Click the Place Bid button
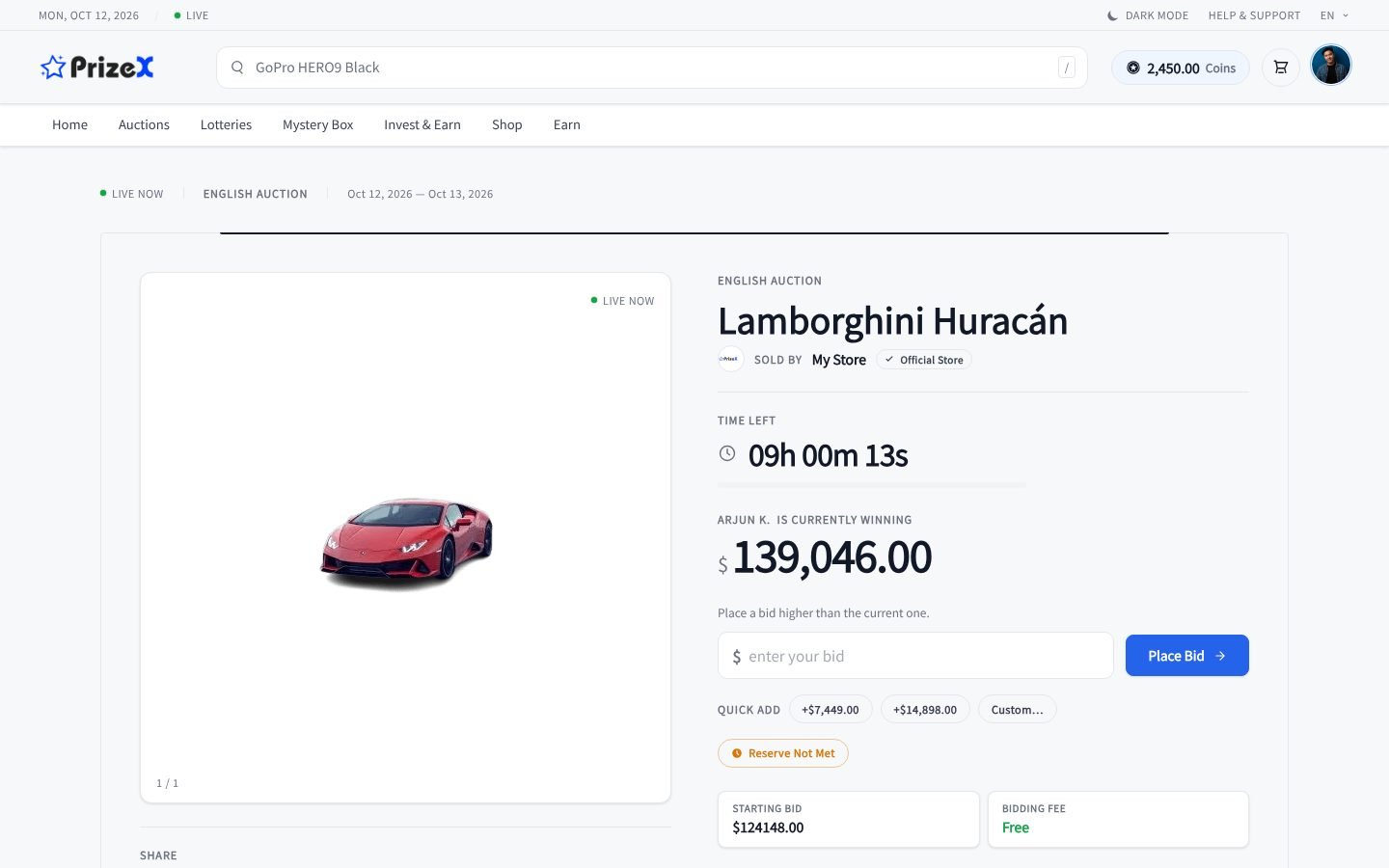The image size is (1389, 868). click(x=1187, y=656)
